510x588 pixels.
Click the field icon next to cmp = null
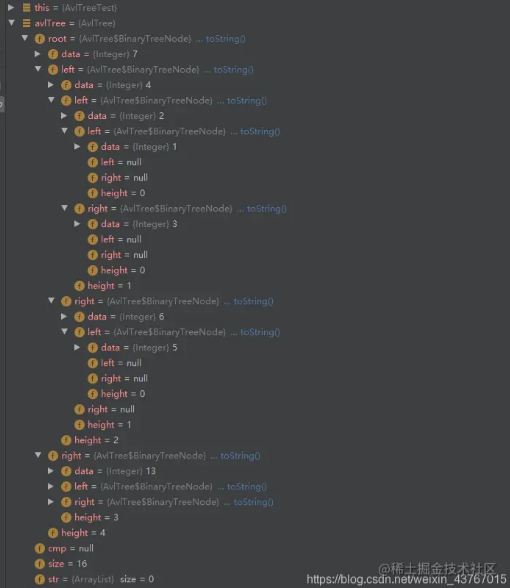point(40,549)
